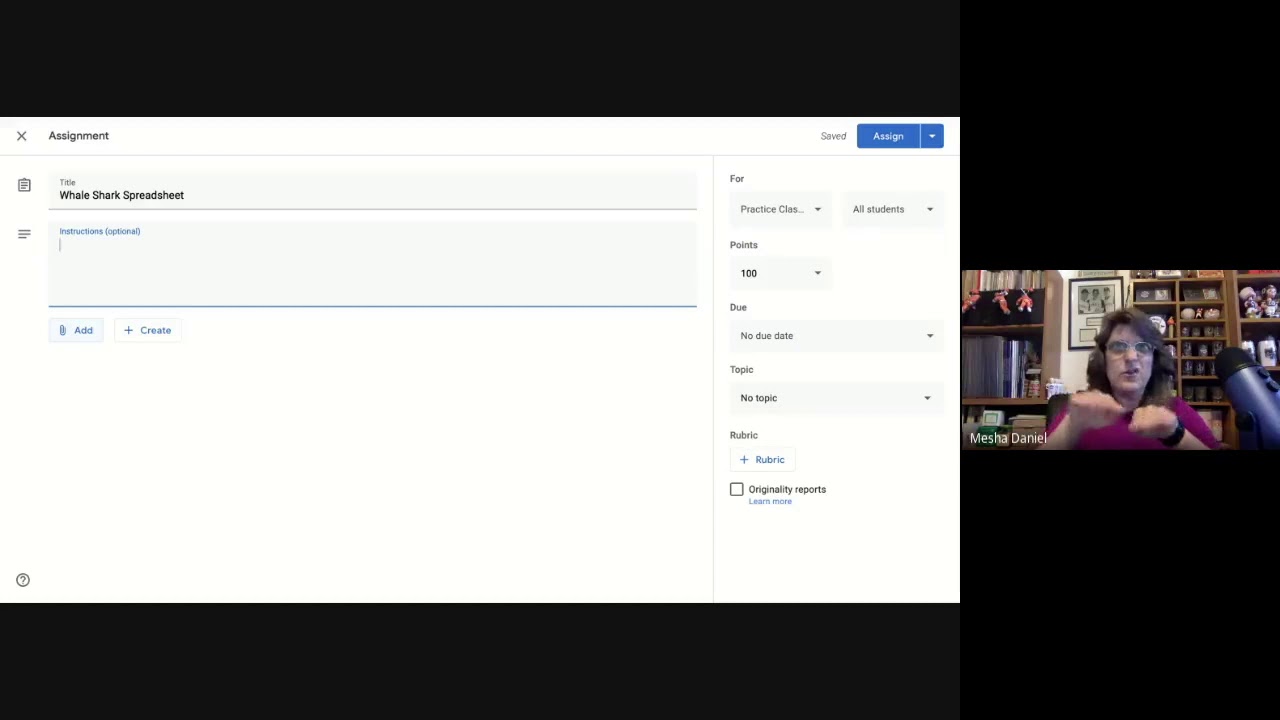This screenshot has width=1280, height=720.
Task: Click inside the Instructions text area
Action: coord(372,264)
